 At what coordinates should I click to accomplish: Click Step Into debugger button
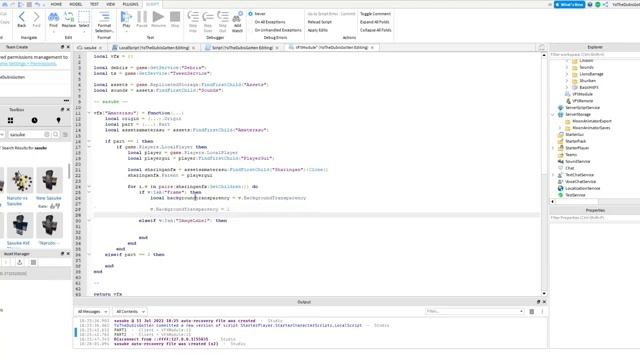(x=193, y=22)
